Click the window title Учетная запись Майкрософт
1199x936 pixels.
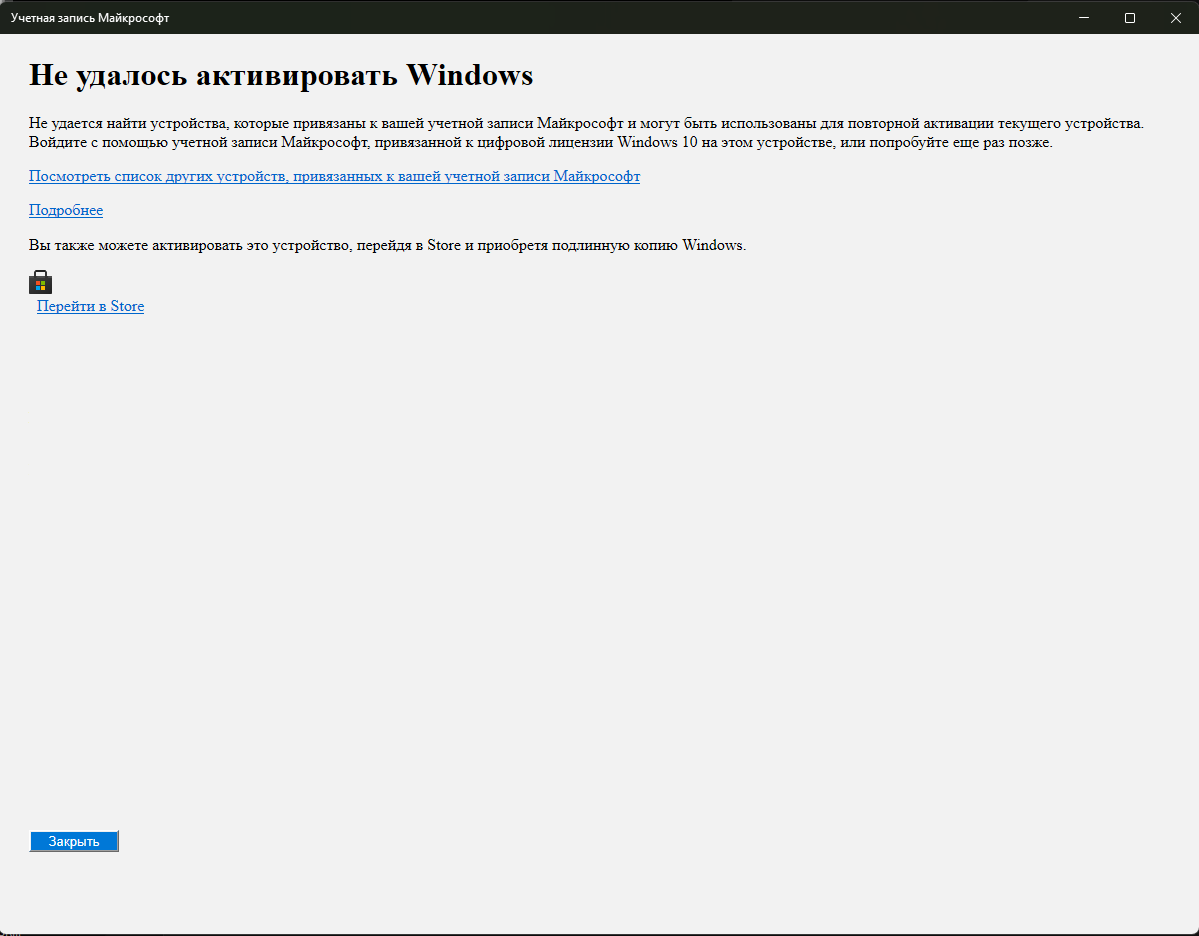(x=89, y=18)
